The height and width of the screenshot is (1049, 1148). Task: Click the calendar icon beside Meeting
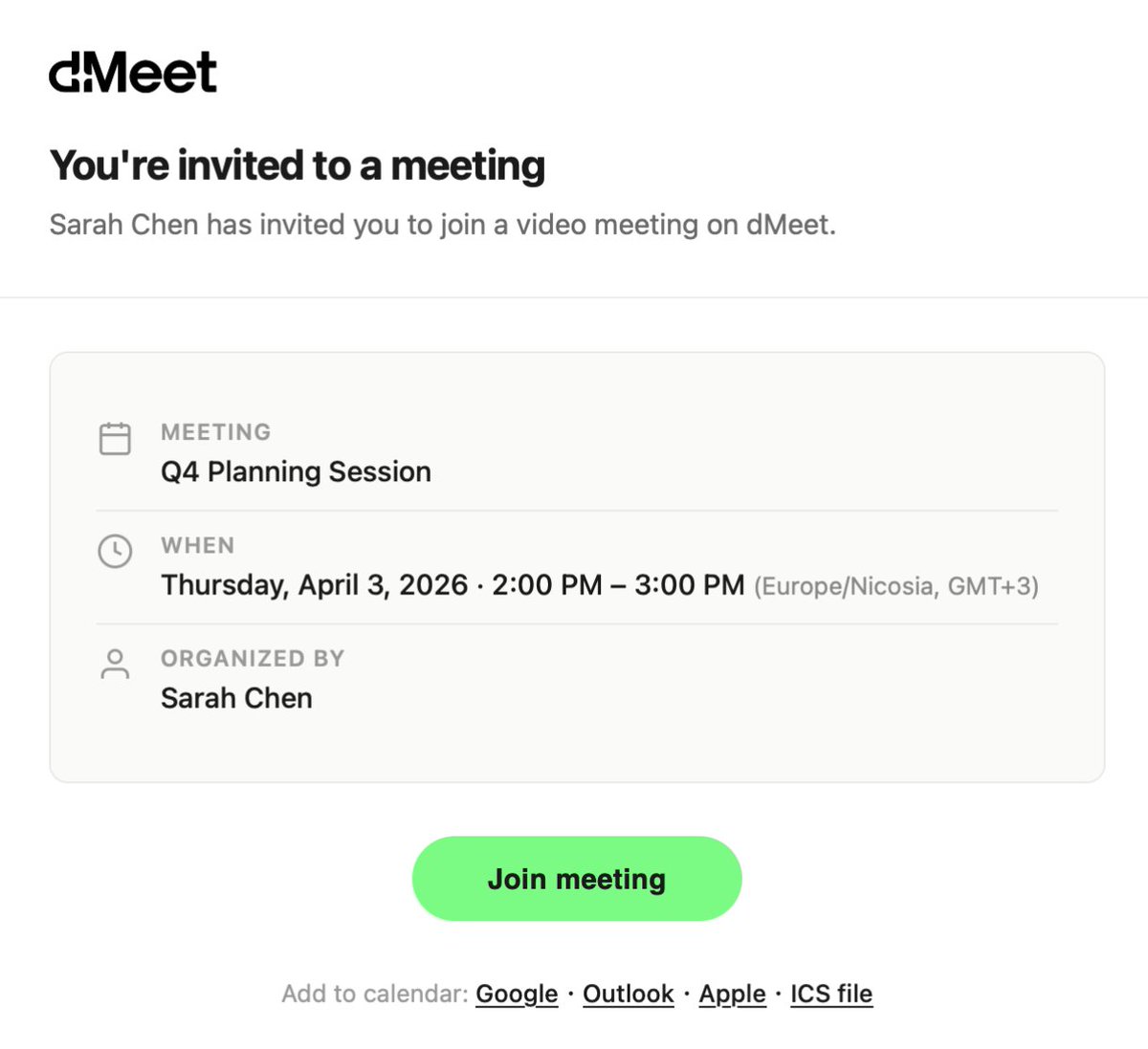(115, 439)
